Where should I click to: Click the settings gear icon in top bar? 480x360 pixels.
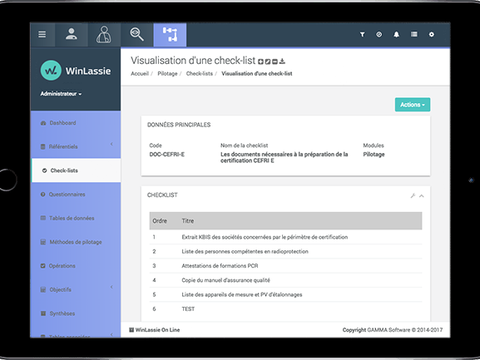click(x=431, y=34)
